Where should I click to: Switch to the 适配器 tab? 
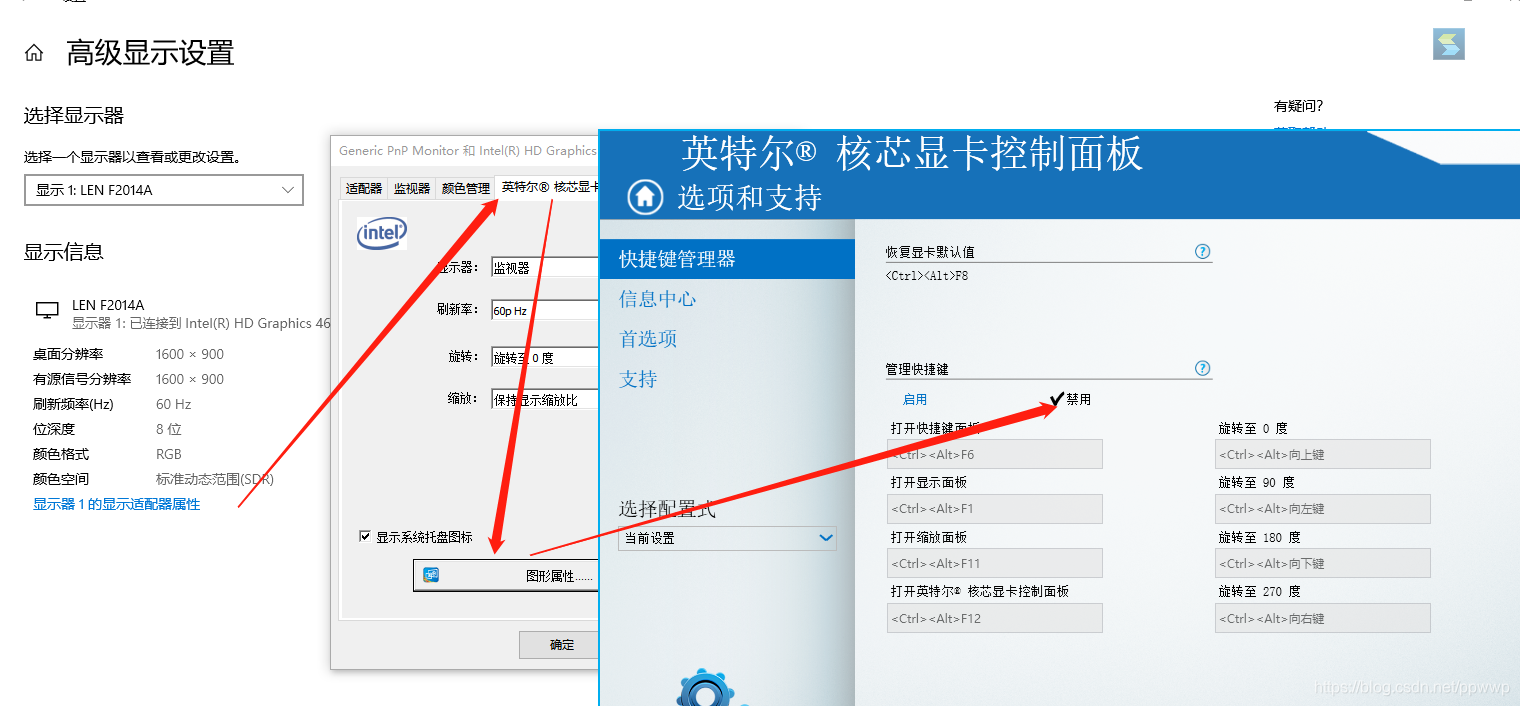(364, 188)
